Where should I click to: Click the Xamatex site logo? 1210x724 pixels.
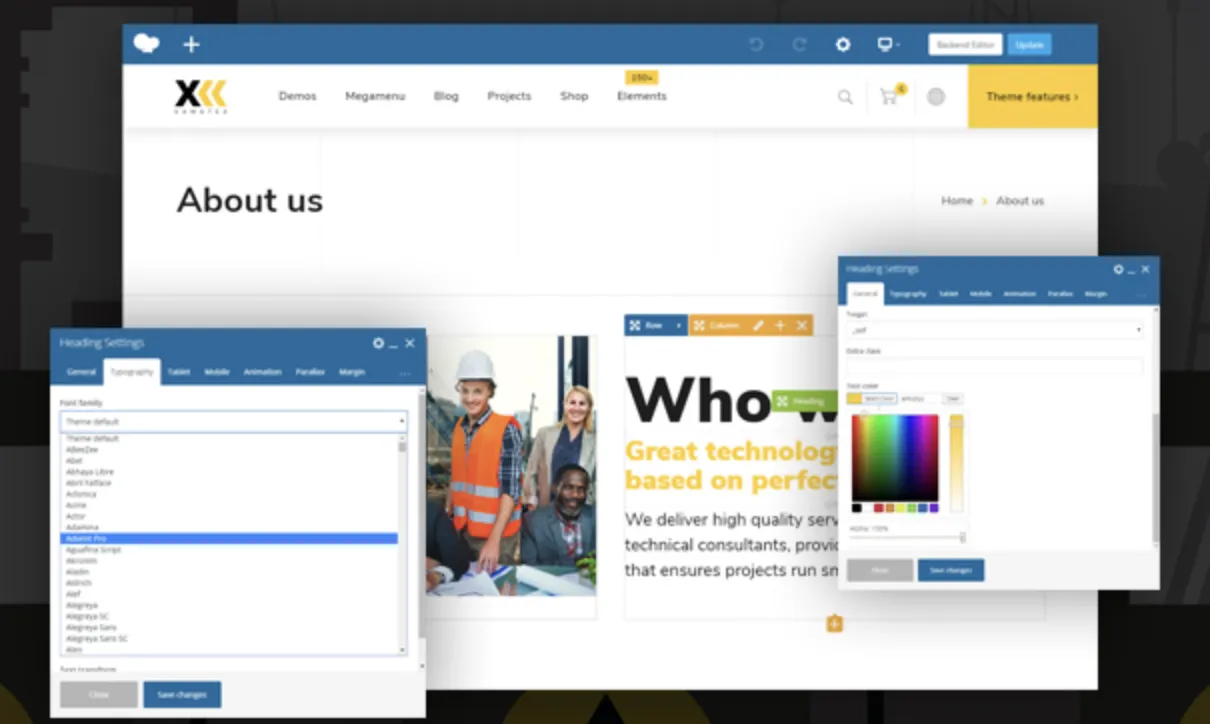pyautogui.click(x=201, y=96)
